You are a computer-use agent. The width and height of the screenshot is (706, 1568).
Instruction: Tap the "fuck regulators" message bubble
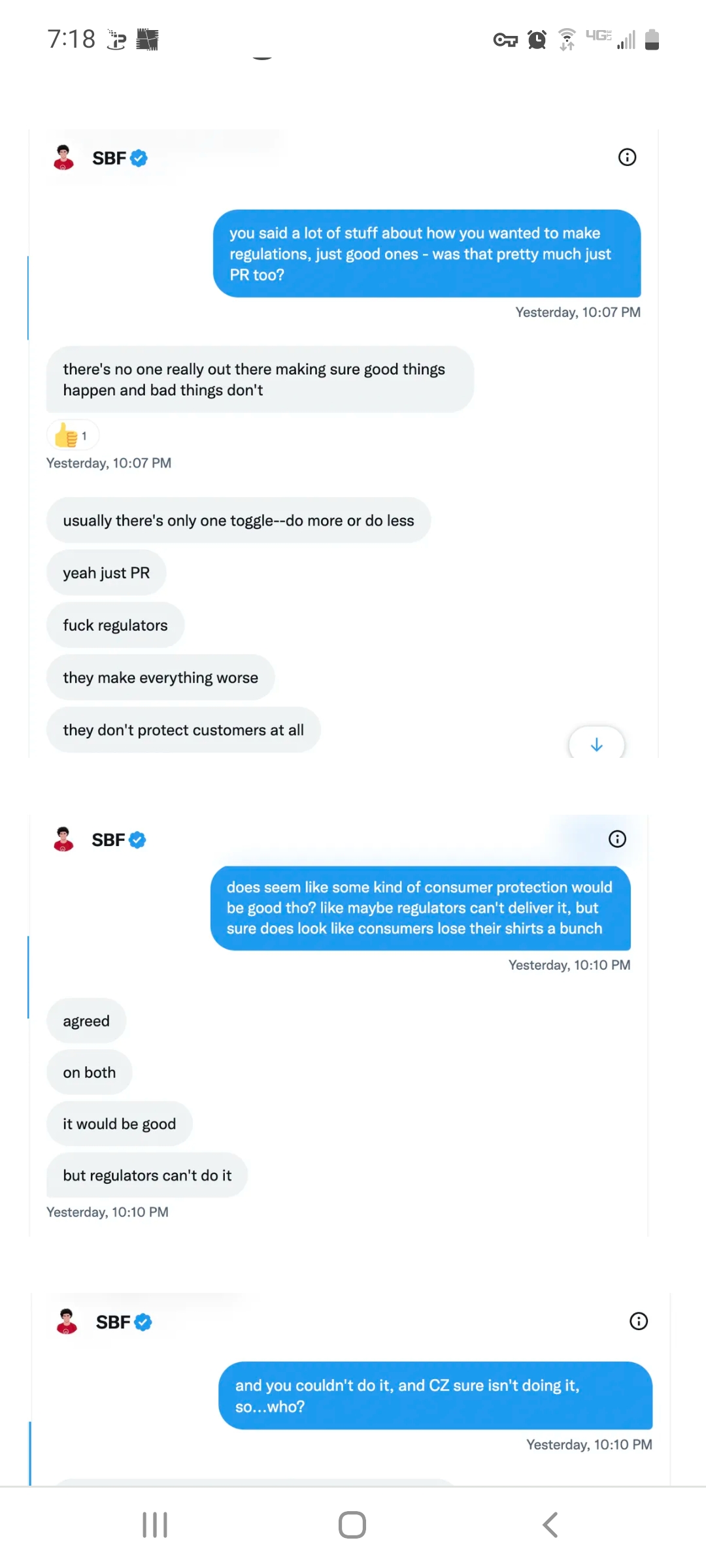pyautogui.click(x=115, y=625)
